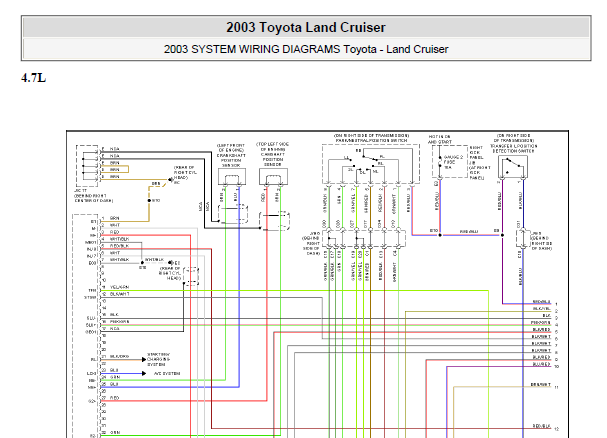Screen dimensions: 607x438
Task: Click the 'BLK/YEL' label at right connector 2
Action: 541,309
